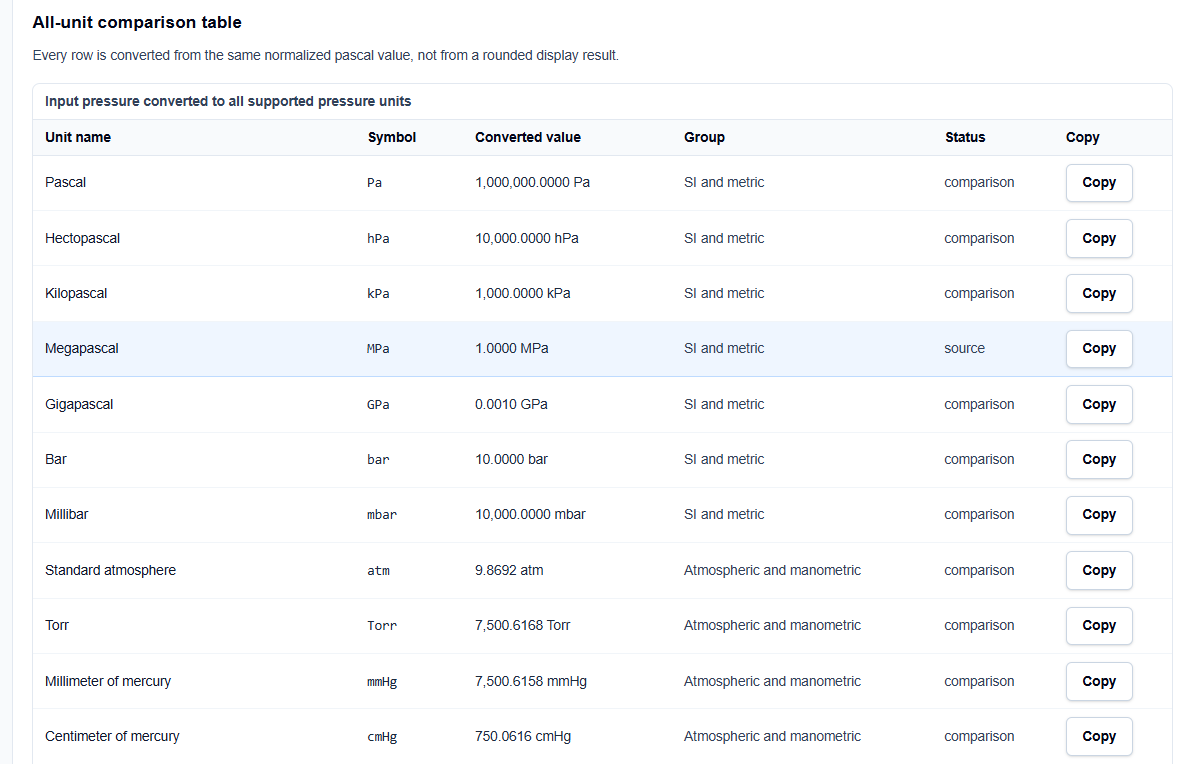The width and height of the screenshot is (1186, 764).
Task: Select the Converted value column header
Action: 528,138
